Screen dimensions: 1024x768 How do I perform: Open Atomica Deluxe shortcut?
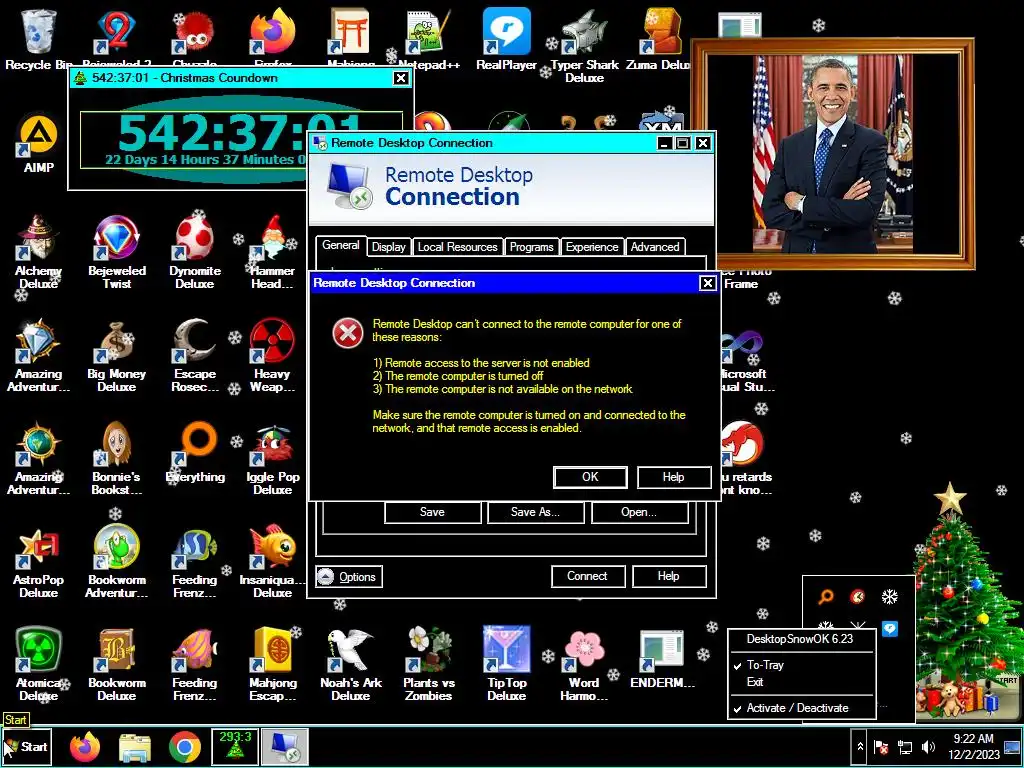39,664
